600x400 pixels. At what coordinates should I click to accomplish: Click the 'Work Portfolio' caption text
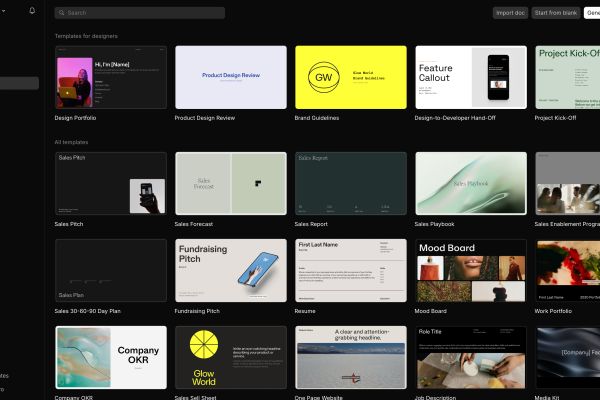pyautogui.click(x=553, y=311)
